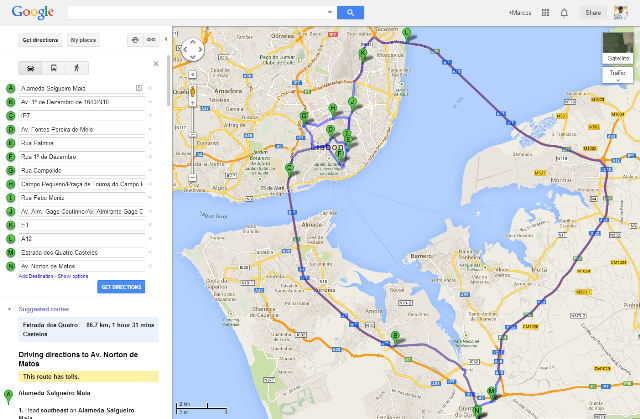Open search box dropdown arrow
Viewport: 640px width, 419px height.
click(330, 13)
